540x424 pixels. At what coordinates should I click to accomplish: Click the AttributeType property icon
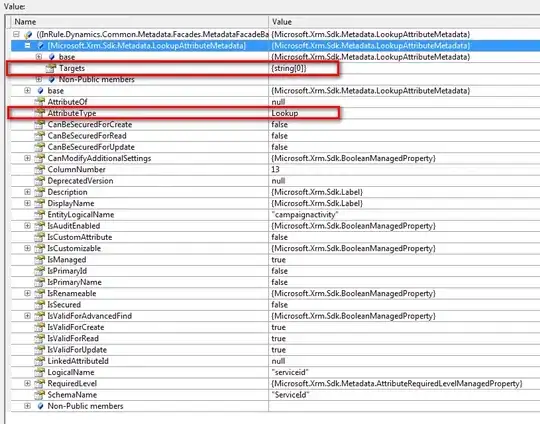[40, 113]
